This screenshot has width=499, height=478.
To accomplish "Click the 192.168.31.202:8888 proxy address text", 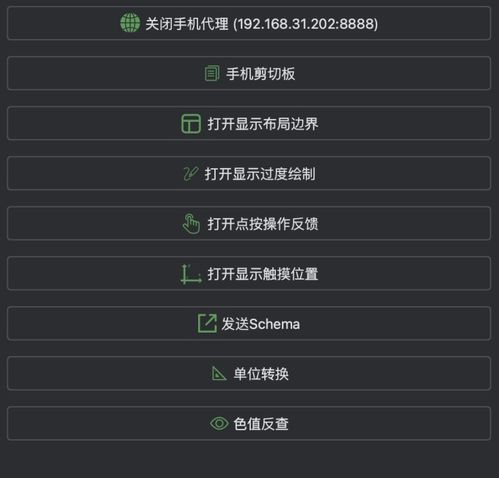I will (x=306, y=24).
